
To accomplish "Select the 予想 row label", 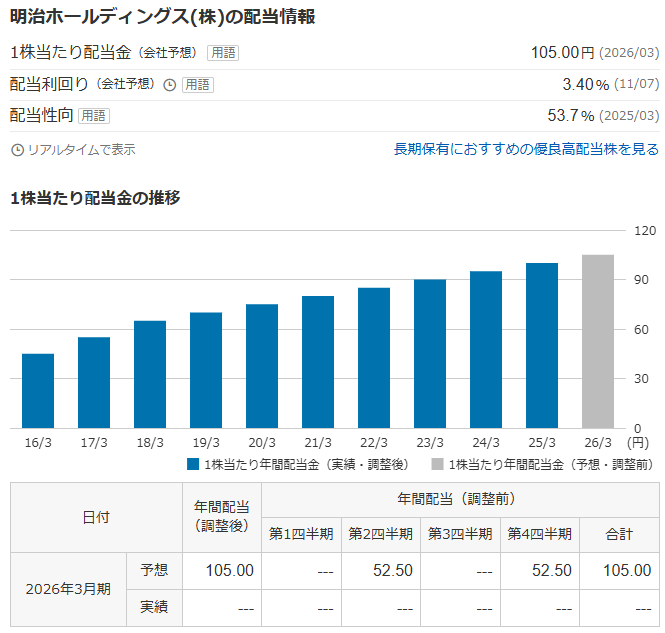I will pos(154,570).
